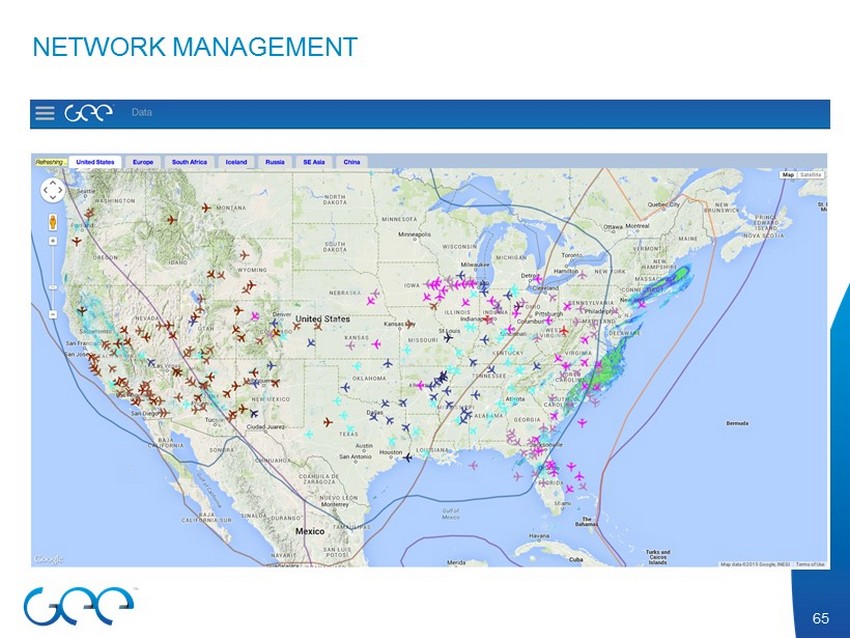Click the Refreshing status label
The image size is (850, 638).
click(50, 161)
